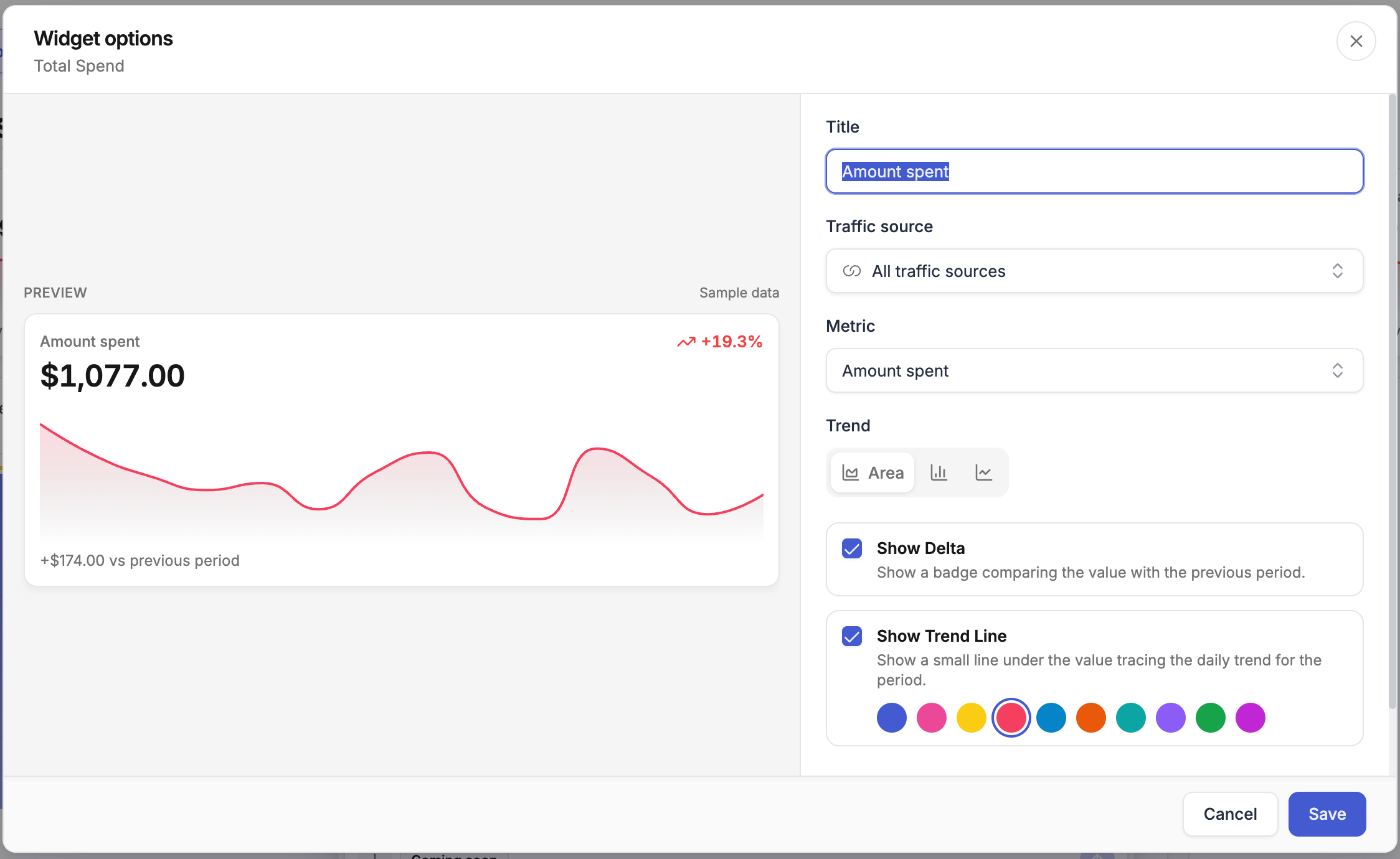Click the +19.3% delta badge
The image size is (1400, 859).
pos(720,342)
